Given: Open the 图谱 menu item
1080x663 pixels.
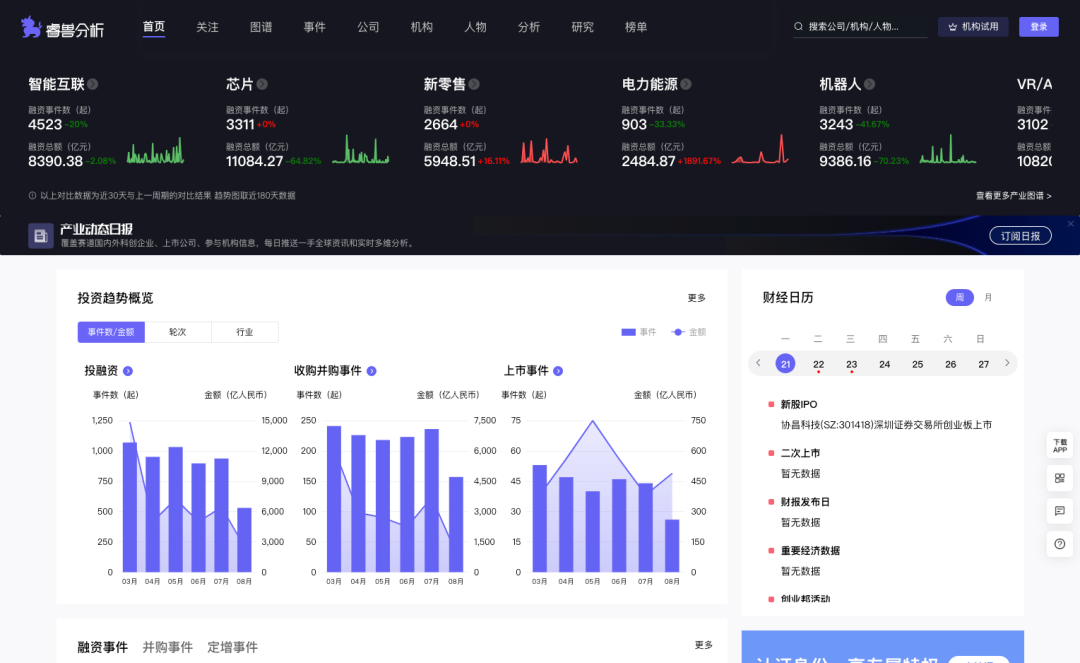Looking at the screenshot, I should pyautogui.click(x=261, y=27).
